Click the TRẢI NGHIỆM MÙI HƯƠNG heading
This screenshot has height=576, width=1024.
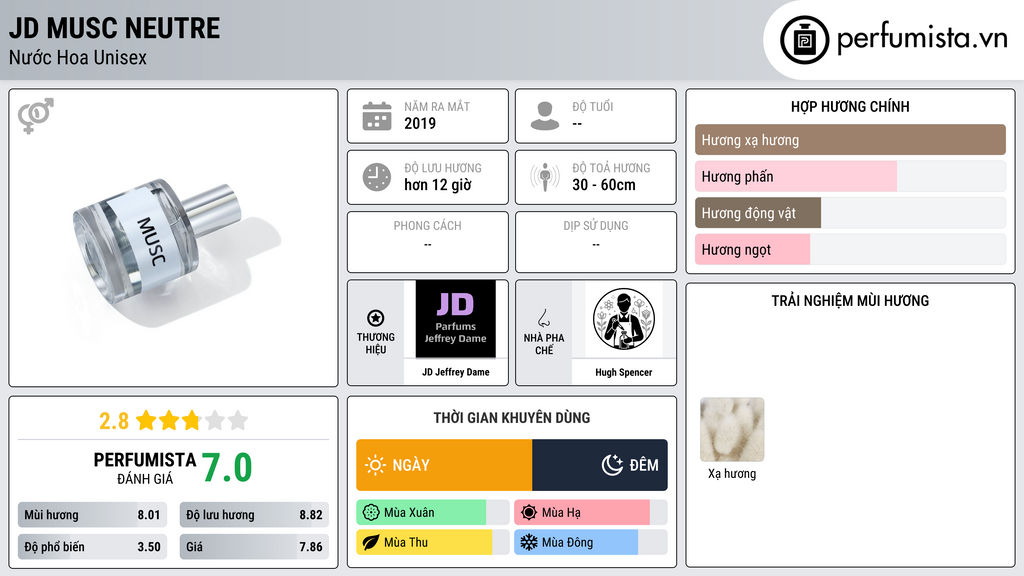(850, 301)
